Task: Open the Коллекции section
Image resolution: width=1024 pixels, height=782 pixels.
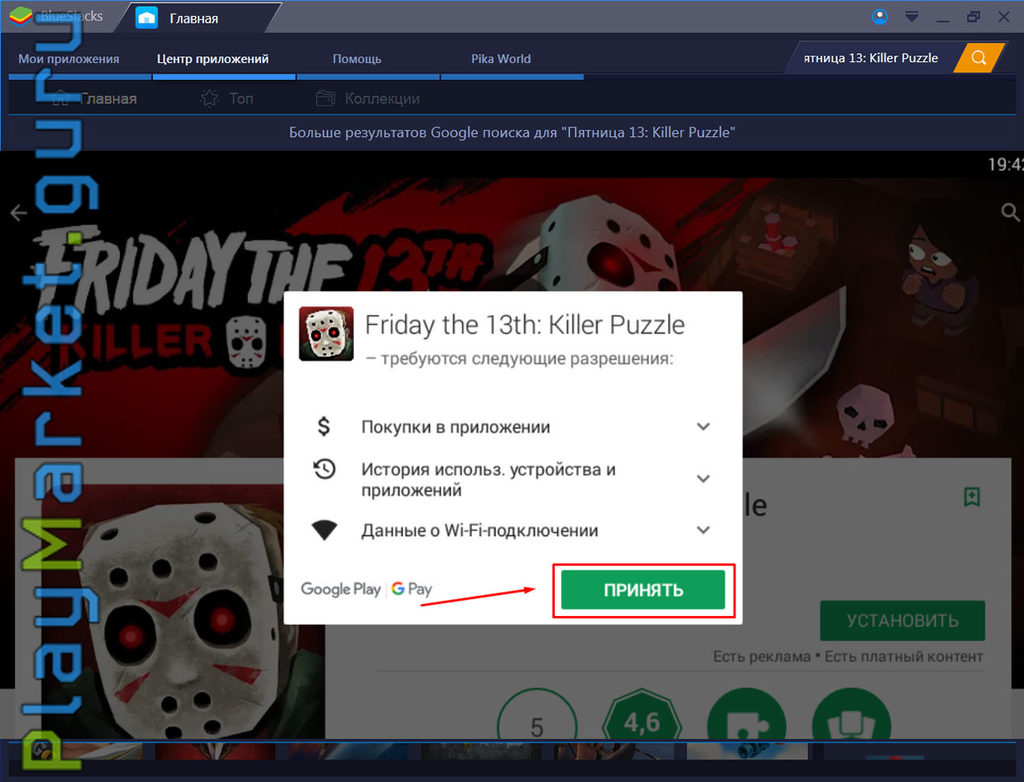Action: (368, 98)
